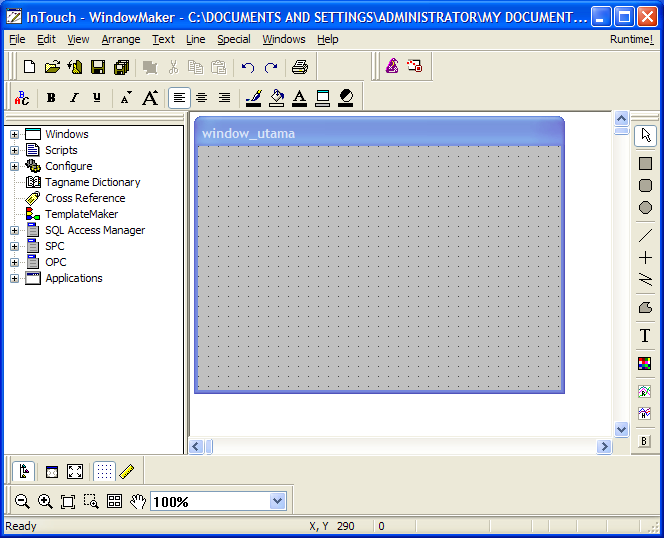Select the Rounded Rectangle tool

[x=645, y=186]
